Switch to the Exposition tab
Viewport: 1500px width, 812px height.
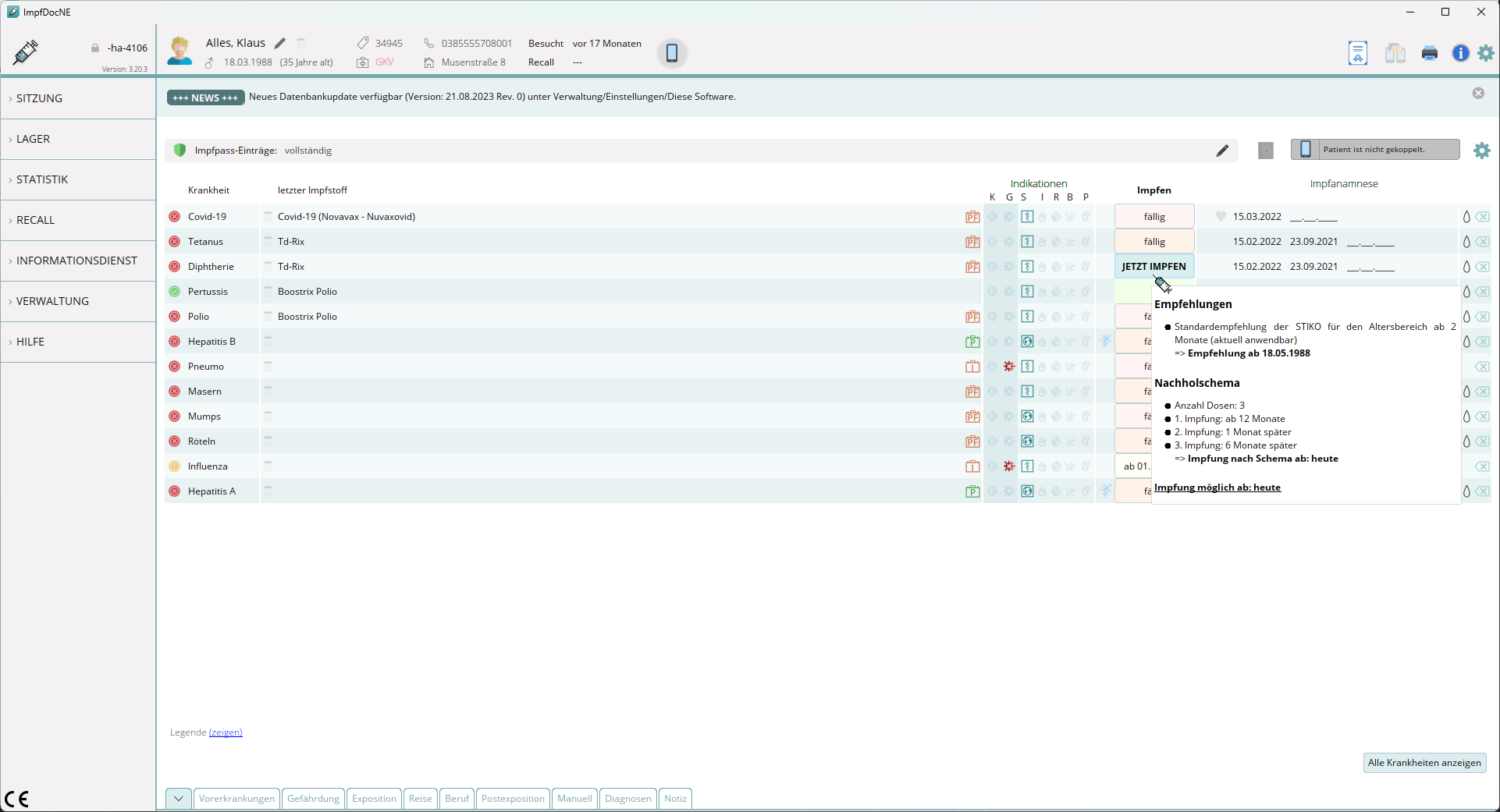[374, 799]
